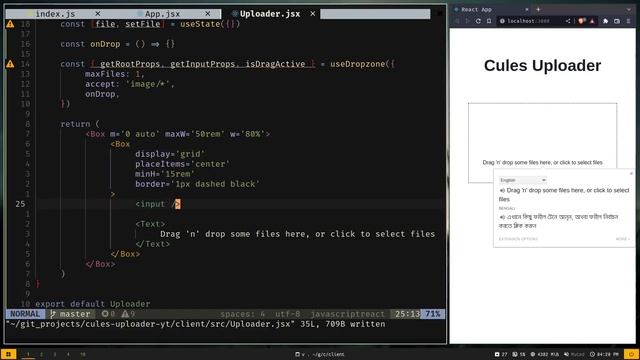Close the Uploader.jsx editor tab
Image resolution: width=640 pixels, height=360 pixels.
click(313, 14)
